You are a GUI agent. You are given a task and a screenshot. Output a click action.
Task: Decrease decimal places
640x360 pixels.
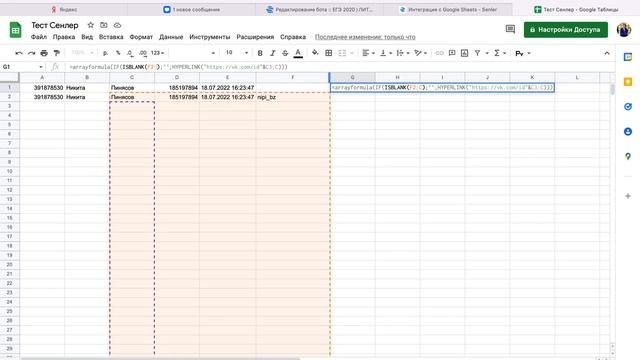point(130,53)
